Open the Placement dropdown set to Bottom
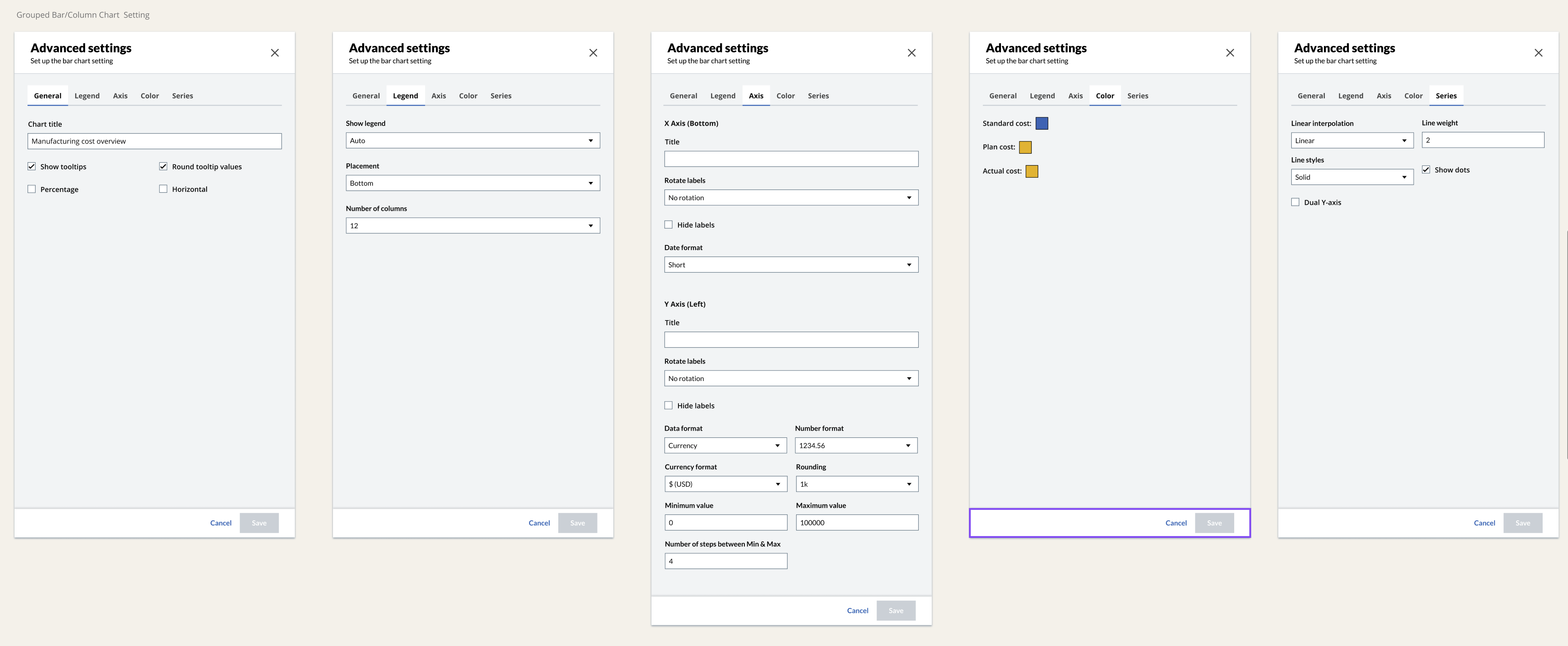 (x=472, y=183)
